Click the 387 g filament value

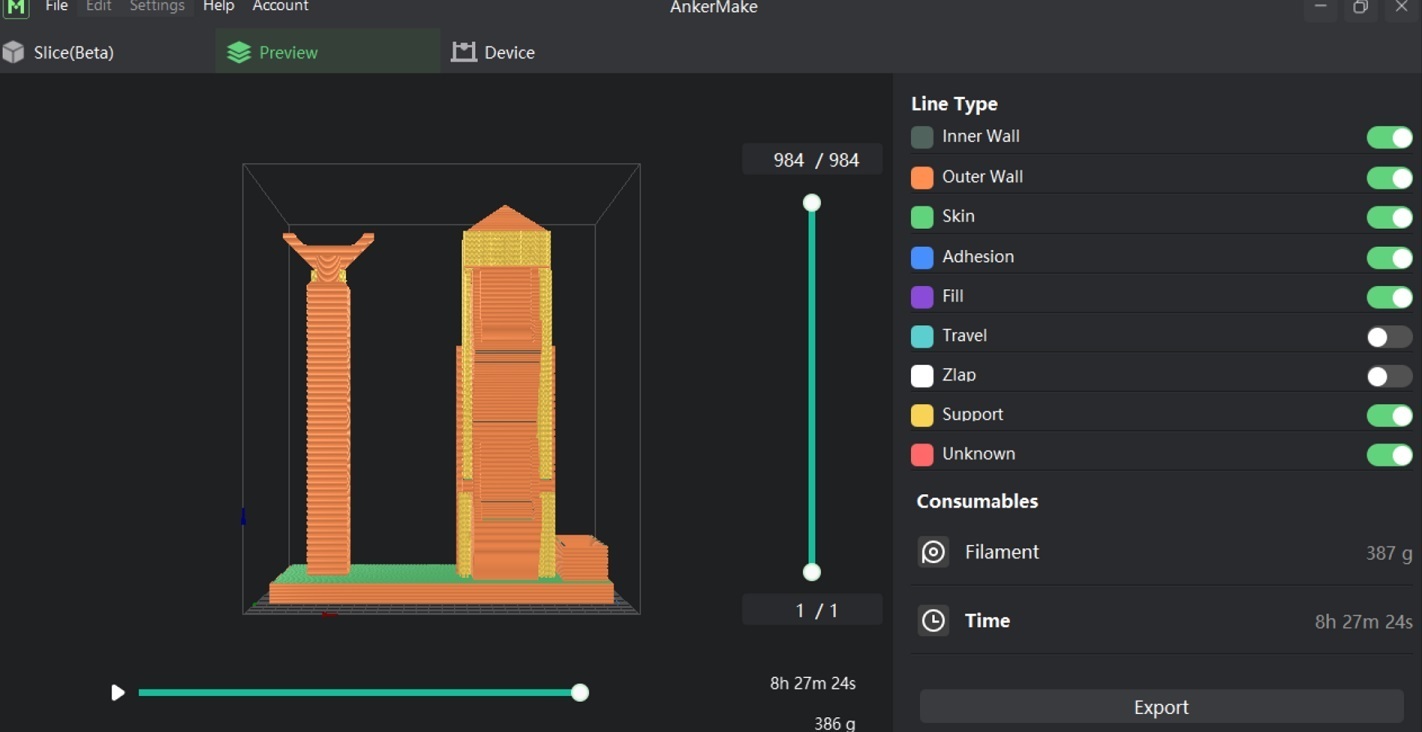pyautogui.click(x=1389, y=553)
